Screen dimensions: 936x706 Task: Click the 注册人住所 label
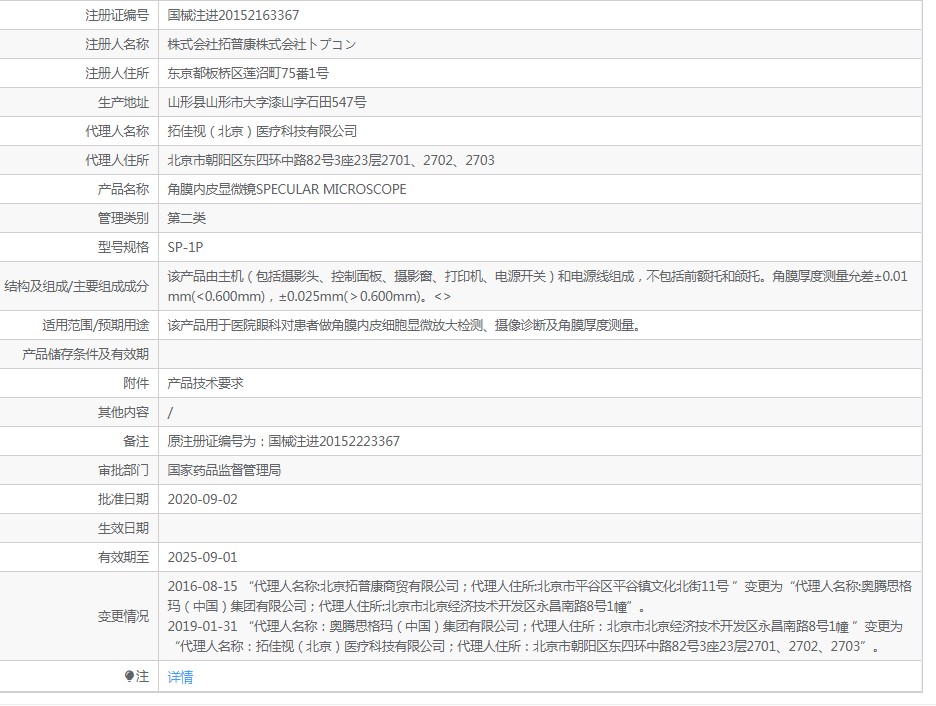(x=117, y=73)
